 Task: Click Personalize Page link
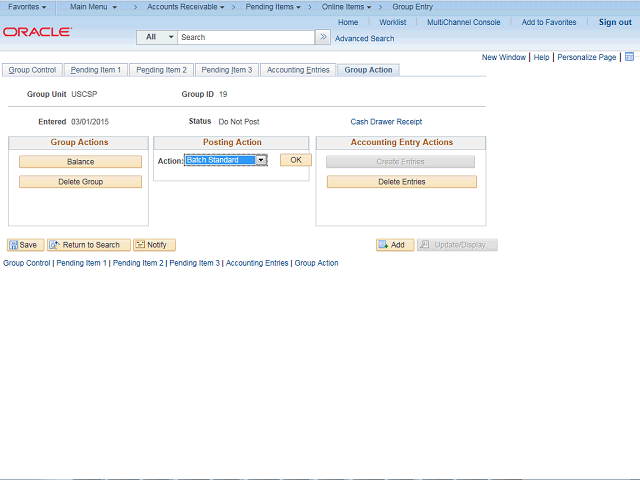click(587, 57)
